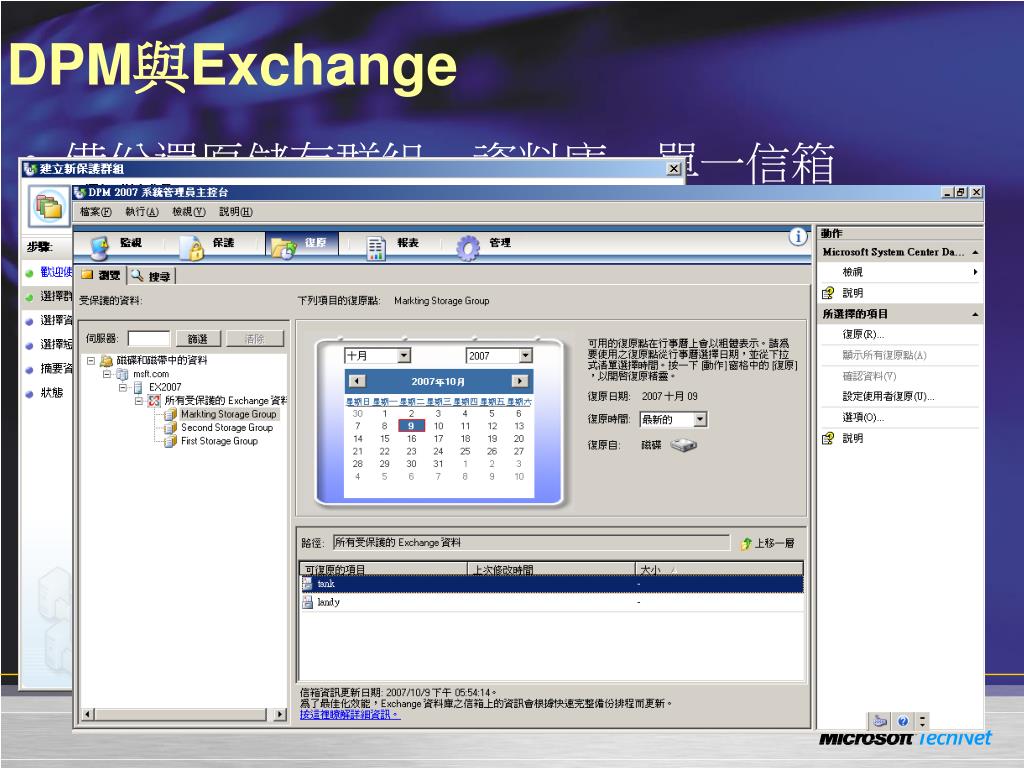Select Second Storage Group in tree
Screen dimensions: 1024x768
click(x=227, y=428)
